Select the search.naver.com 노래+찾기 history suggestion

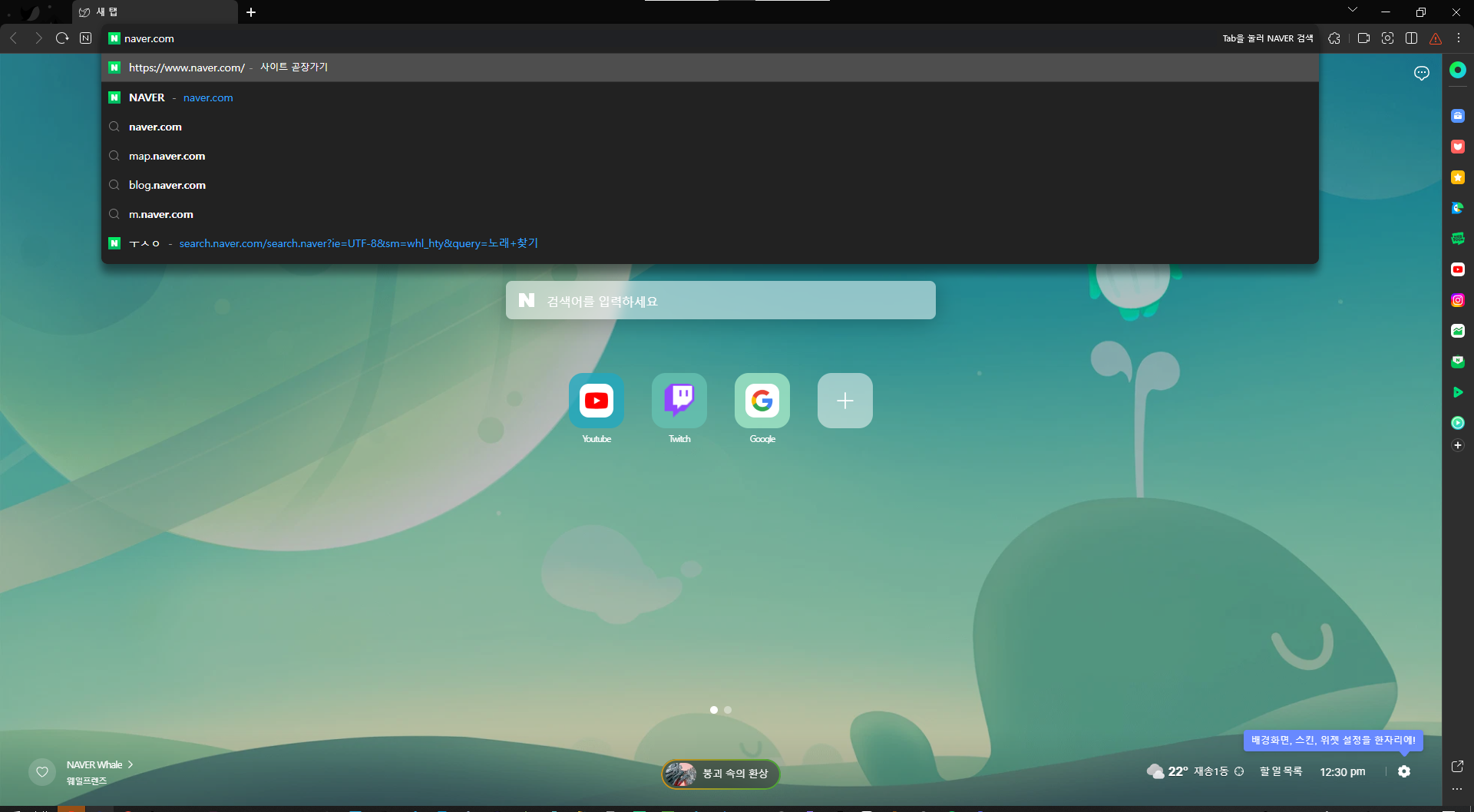[x=710, y=243]
